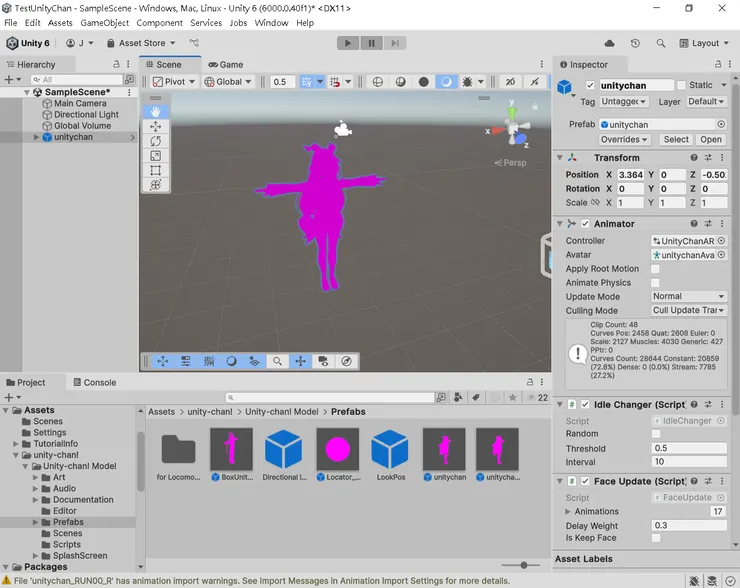
Task: Adjust the asset thumbnail size slider
Action: (522, 565)
